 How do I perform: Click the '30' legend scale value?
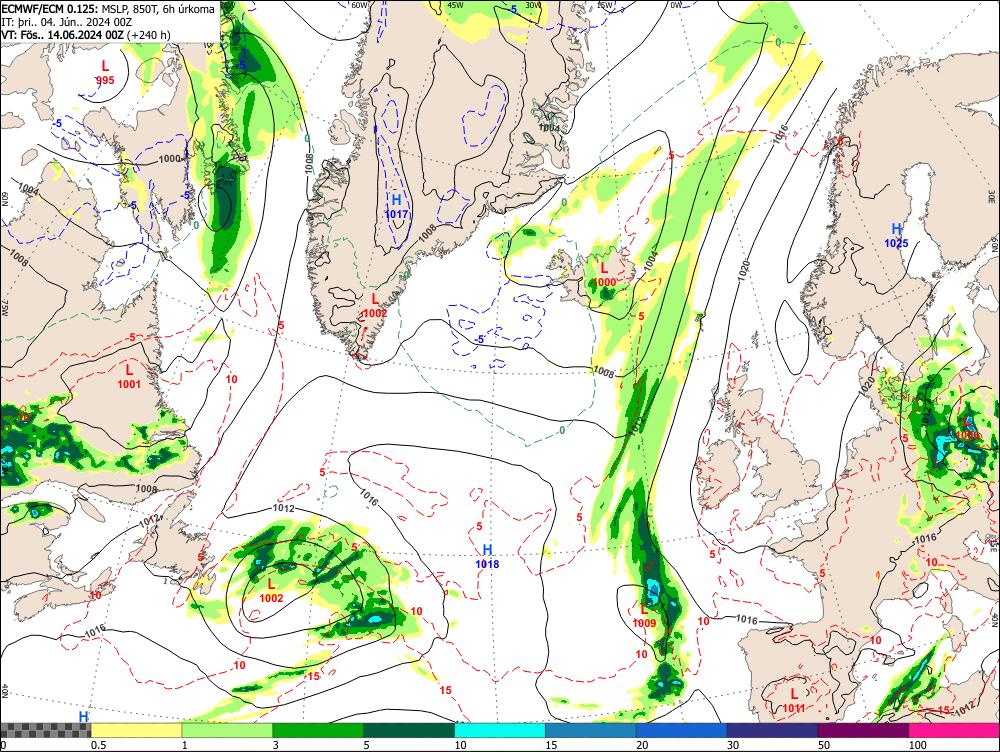pos(733,745)
